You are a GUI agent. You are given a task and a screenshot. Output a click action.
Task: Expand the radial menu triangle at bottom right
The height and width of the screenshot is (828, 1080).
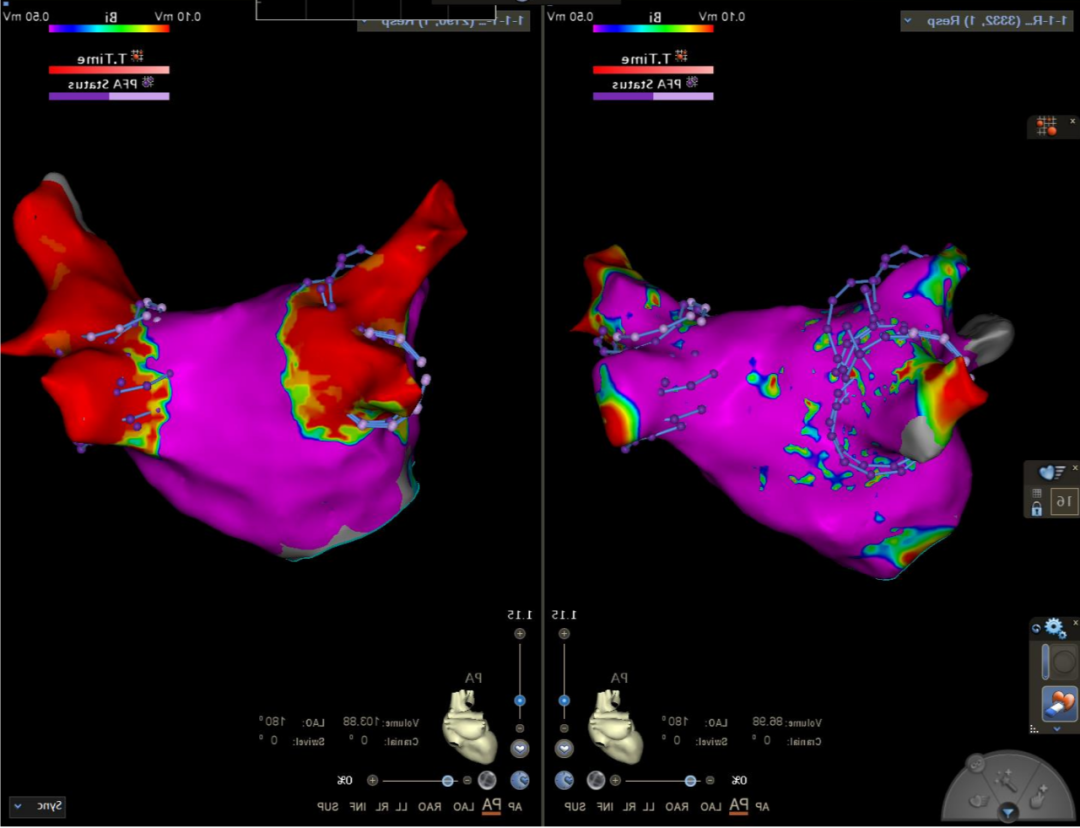click(1009, 812)
